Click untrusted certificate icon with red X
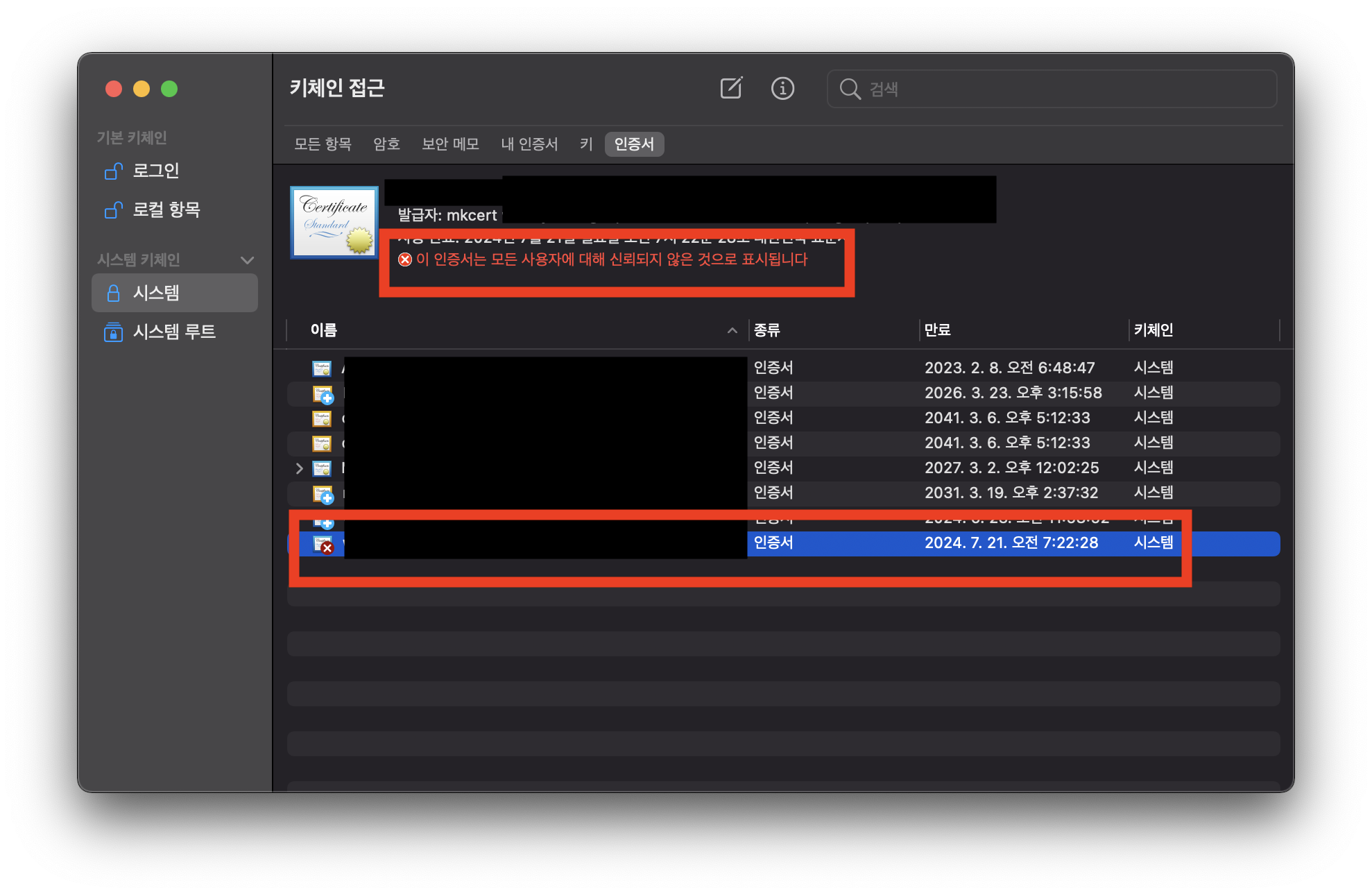The width and height of the screenshot is (1372, 895). [323, 545]
